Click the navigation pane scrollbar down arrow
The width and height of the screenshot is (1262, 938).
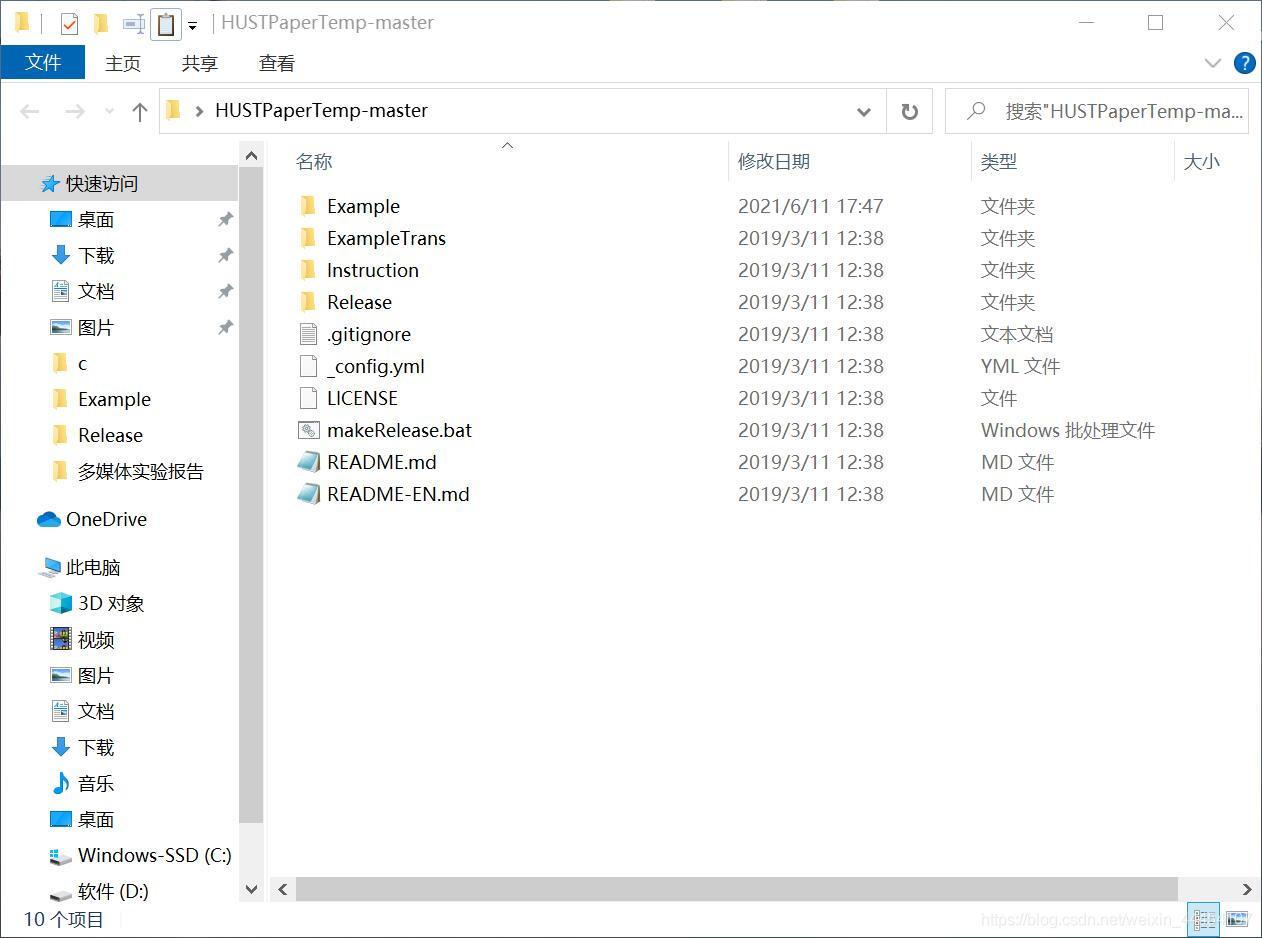tap(251, 888)
